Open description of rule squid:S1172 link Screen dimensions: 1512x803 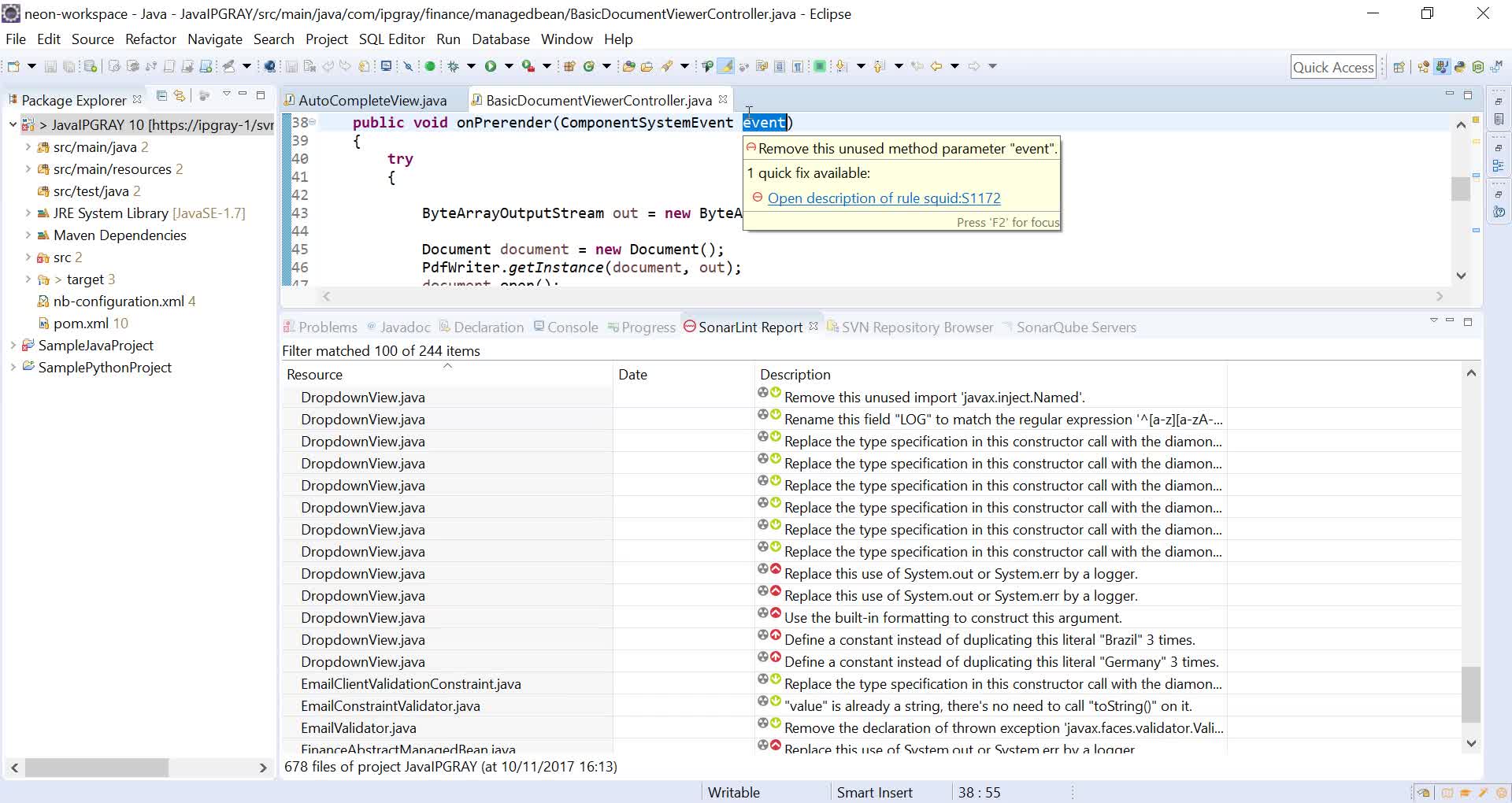(884, 198)
